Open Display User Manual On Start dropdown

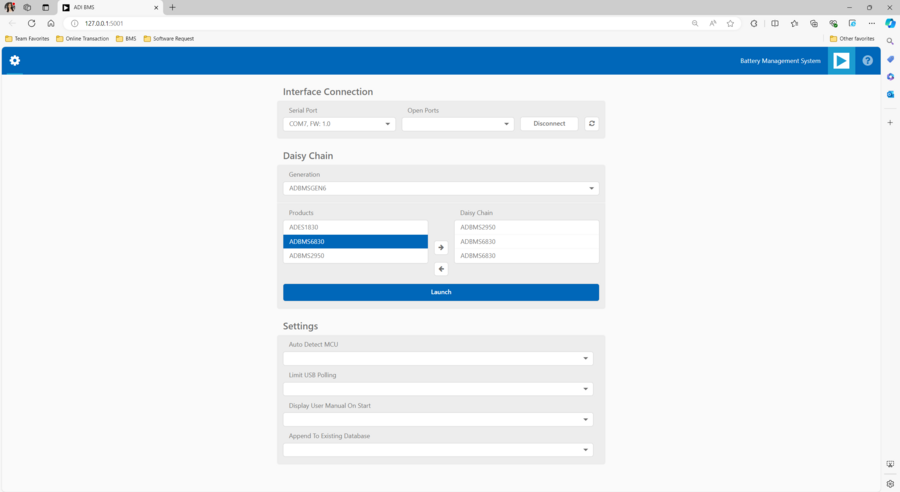438,420
